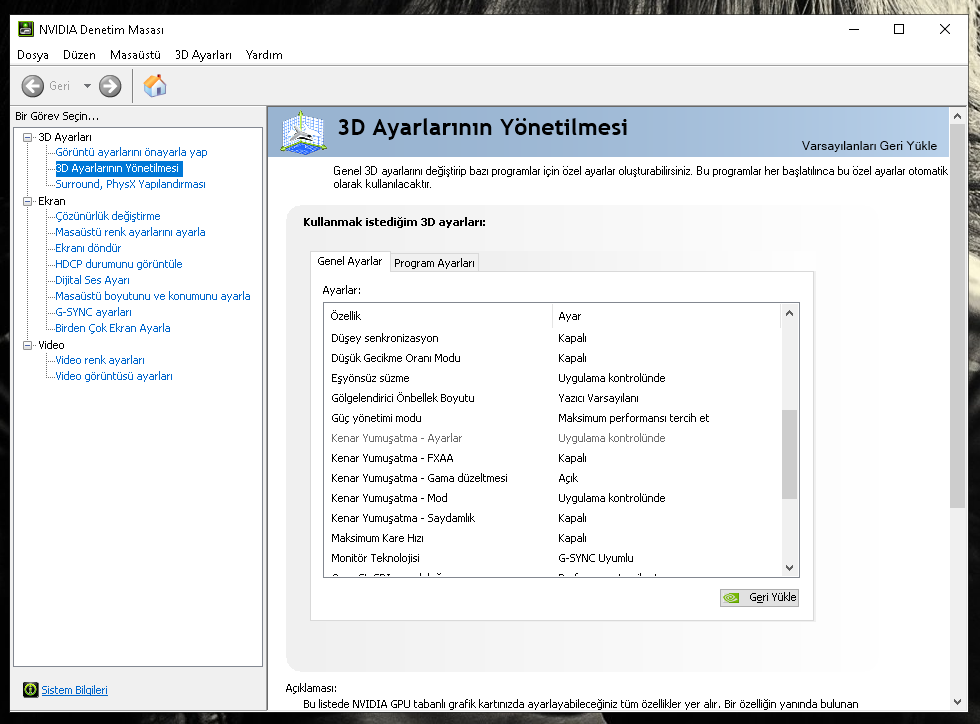Click the Home icon in toolbar

[x=155, y=86]
